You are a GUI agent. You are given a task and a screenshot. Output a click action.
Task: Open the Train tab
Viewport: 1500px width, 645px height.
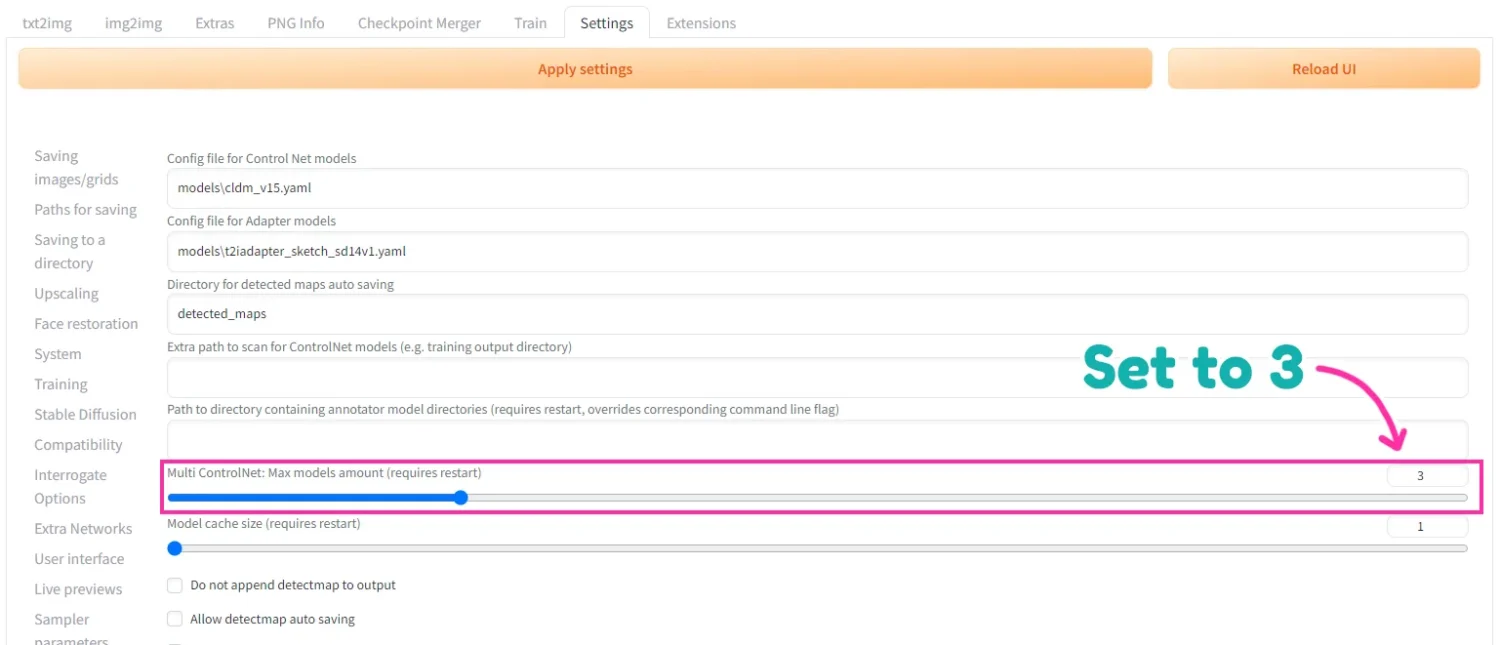[x=530, y=23]
